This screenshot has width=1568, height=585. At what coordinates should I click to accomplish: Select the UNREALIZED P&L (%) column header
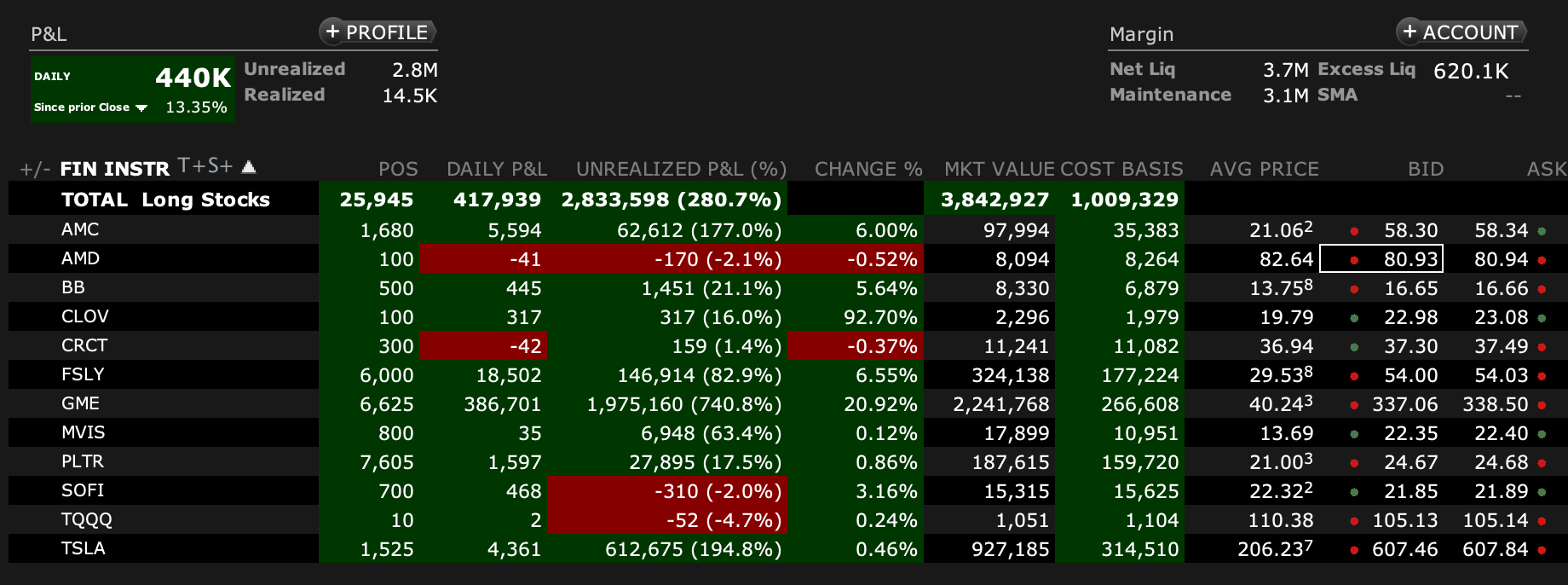click(680, 169)
